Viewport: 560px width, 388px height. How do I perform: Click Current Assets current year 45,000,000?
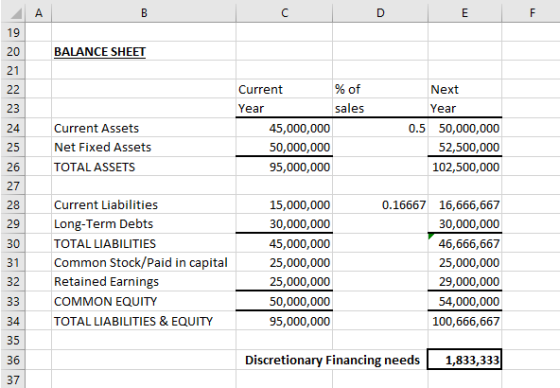tap(284, 128)
